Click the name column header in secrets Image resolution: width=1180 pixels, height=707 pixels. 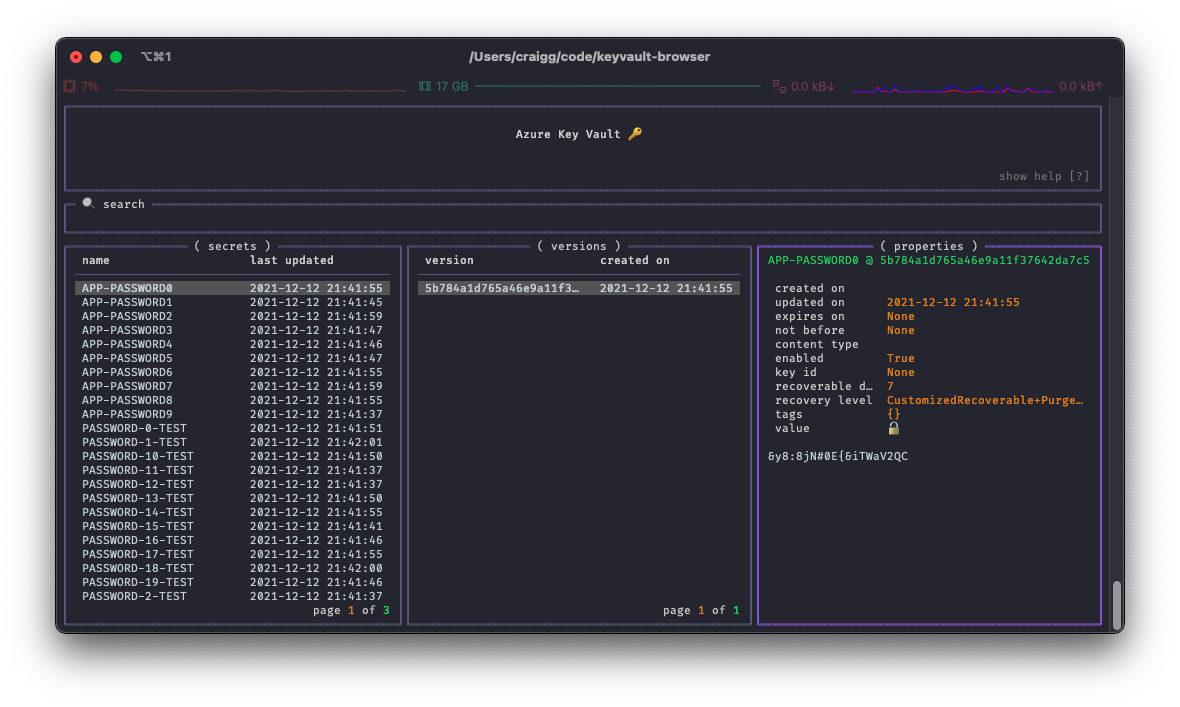pos(96,260)
